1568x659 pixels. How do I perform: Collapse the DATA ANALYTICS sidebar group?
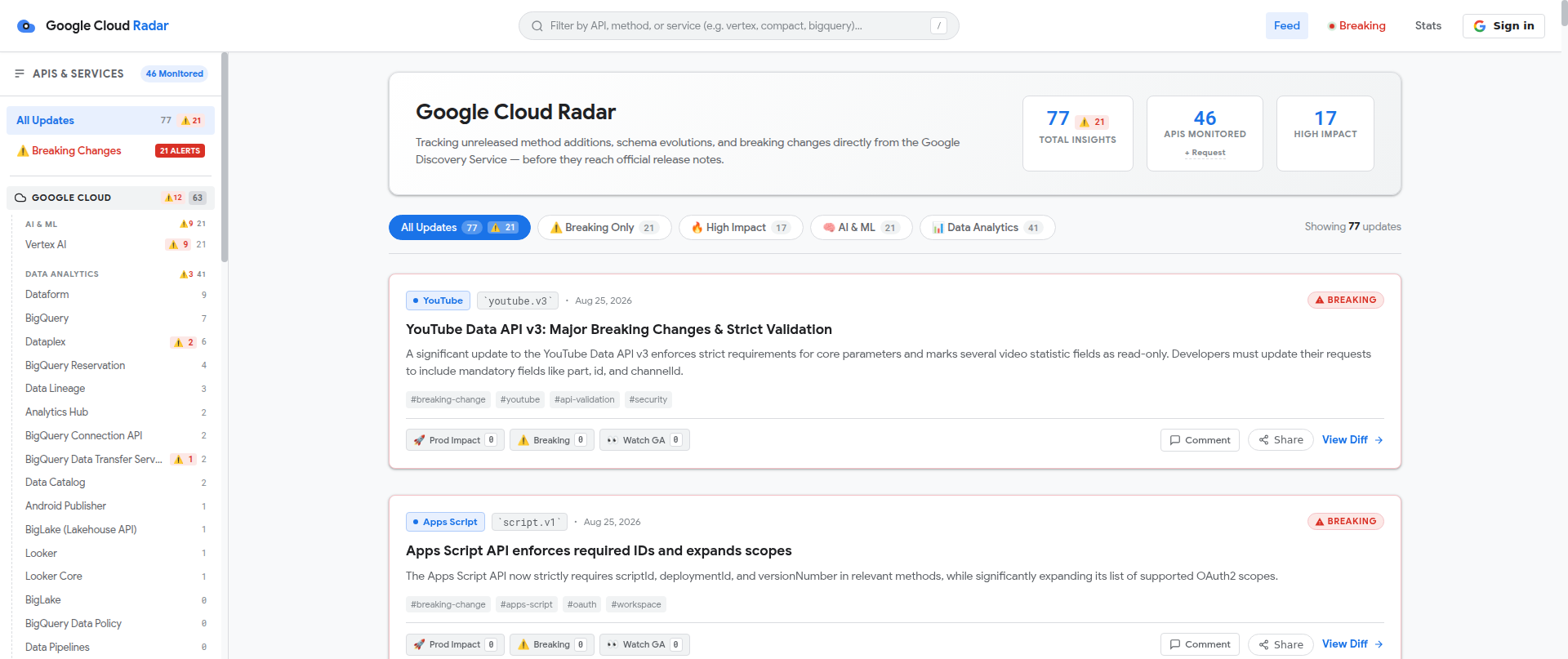(x=115, y=274)
